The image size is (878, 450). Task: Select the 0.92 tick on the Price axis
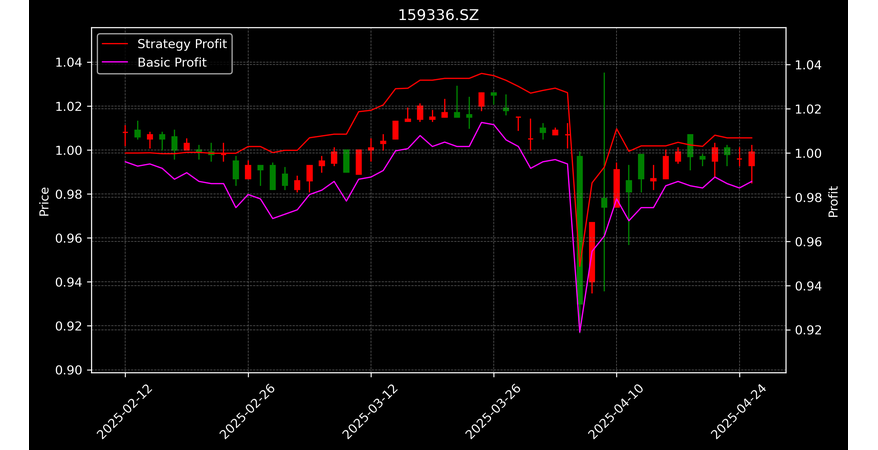(68, 326)
